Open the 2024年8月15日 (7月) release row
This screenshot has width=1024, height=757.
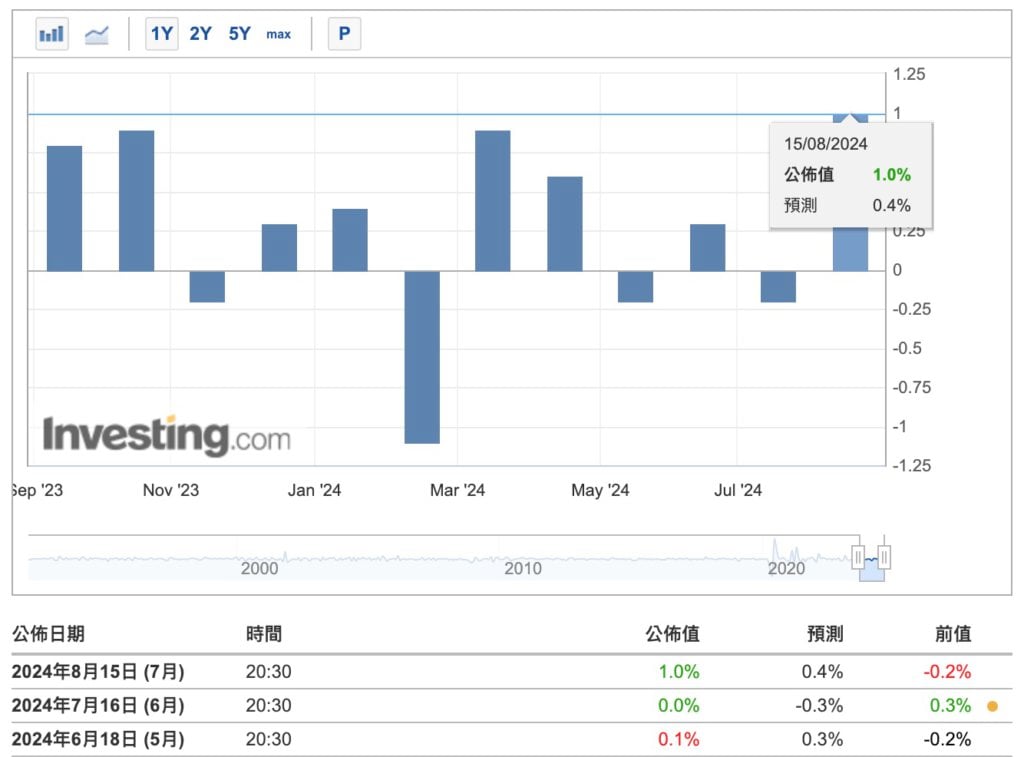[x=98, y=672]
